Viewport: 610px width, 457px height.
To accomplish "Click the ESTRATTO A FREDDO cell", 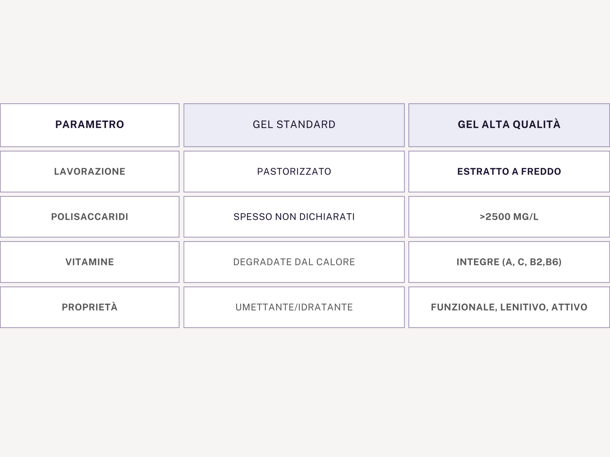I will [509, 171].
